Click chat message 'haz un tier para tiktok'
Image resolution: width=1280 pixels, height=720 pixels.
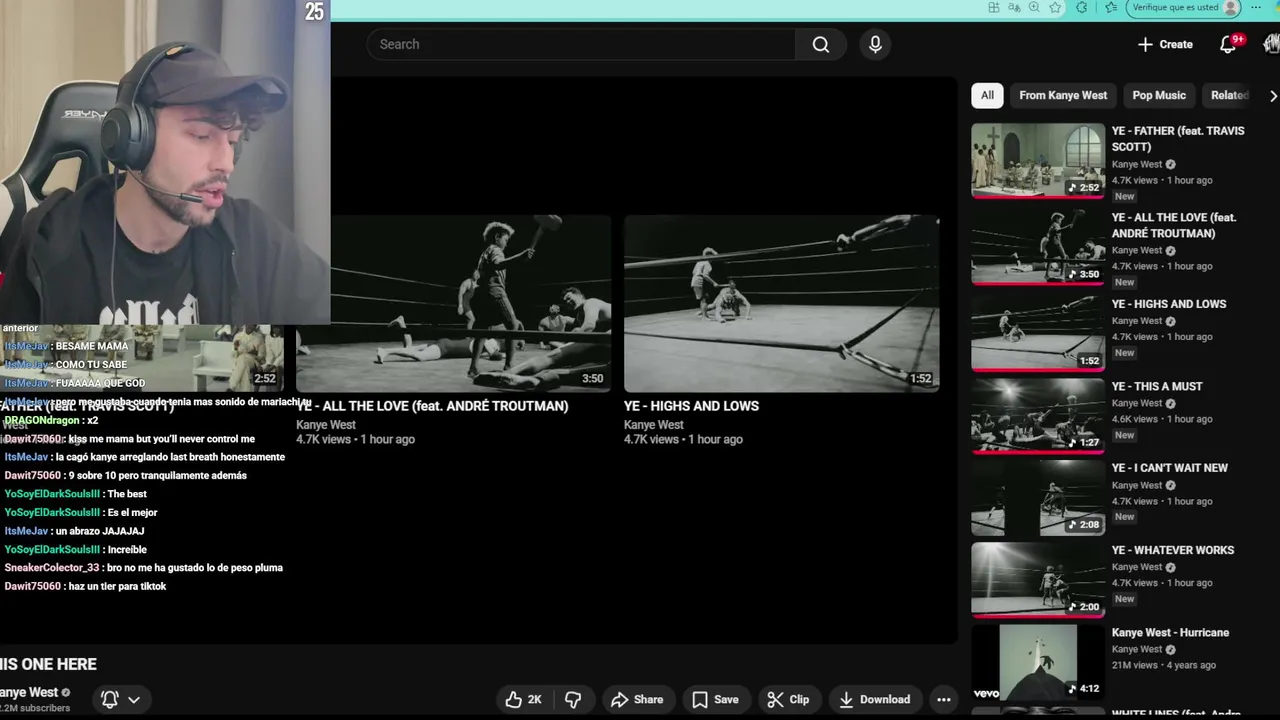[117, 586]
